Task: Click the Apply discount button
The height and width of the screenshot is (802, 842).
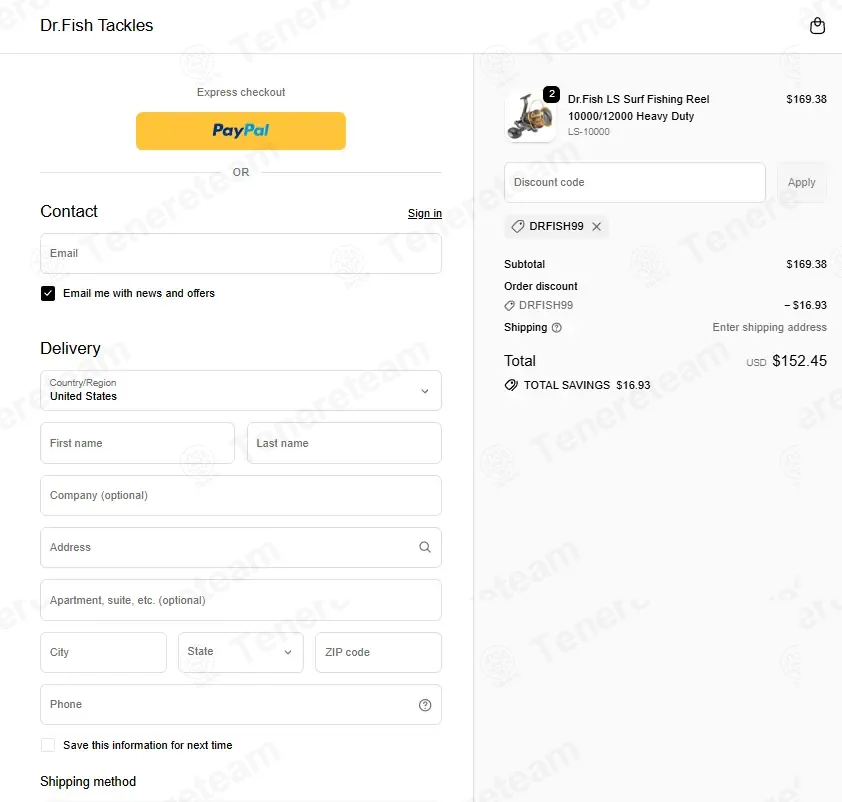Action: pos(801,183)
